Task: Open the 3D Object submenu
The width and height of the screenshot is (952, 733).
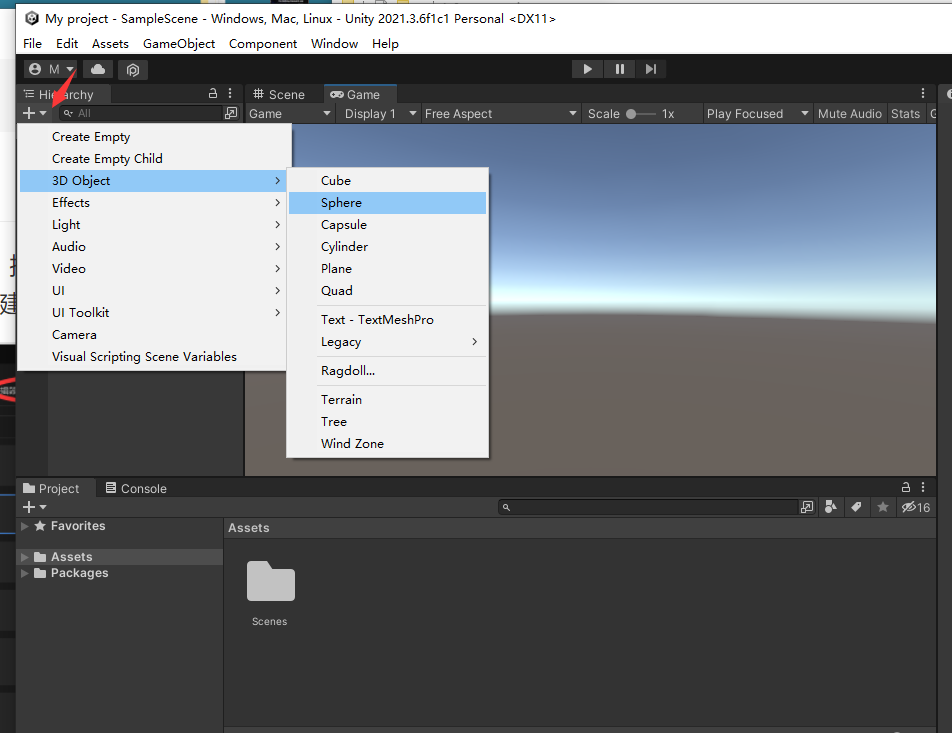Action: 154,180
